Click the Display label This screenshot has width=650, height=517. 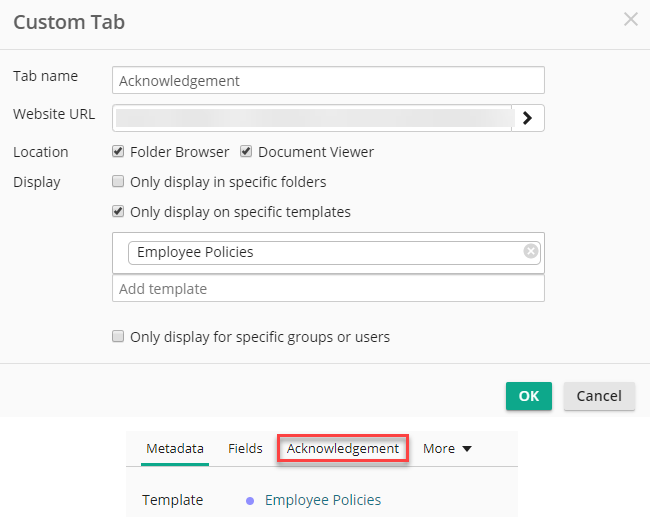(37, 182)
